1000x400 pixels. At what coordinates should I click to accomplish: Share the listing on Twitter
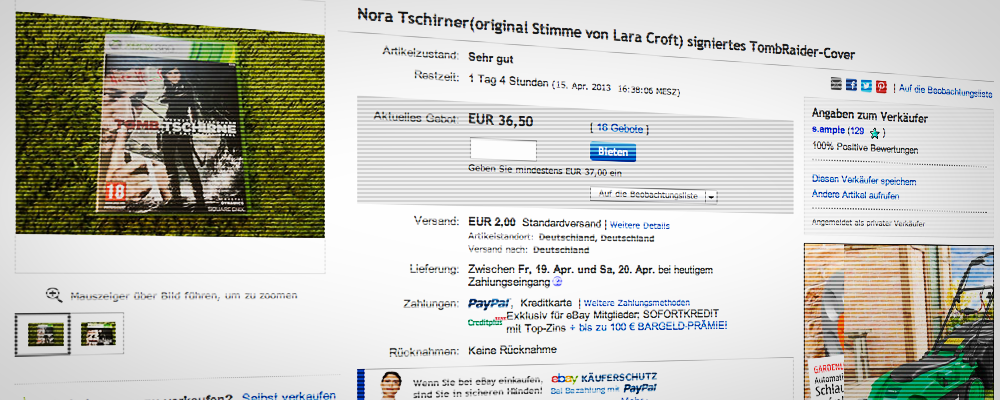coord(866,85)
